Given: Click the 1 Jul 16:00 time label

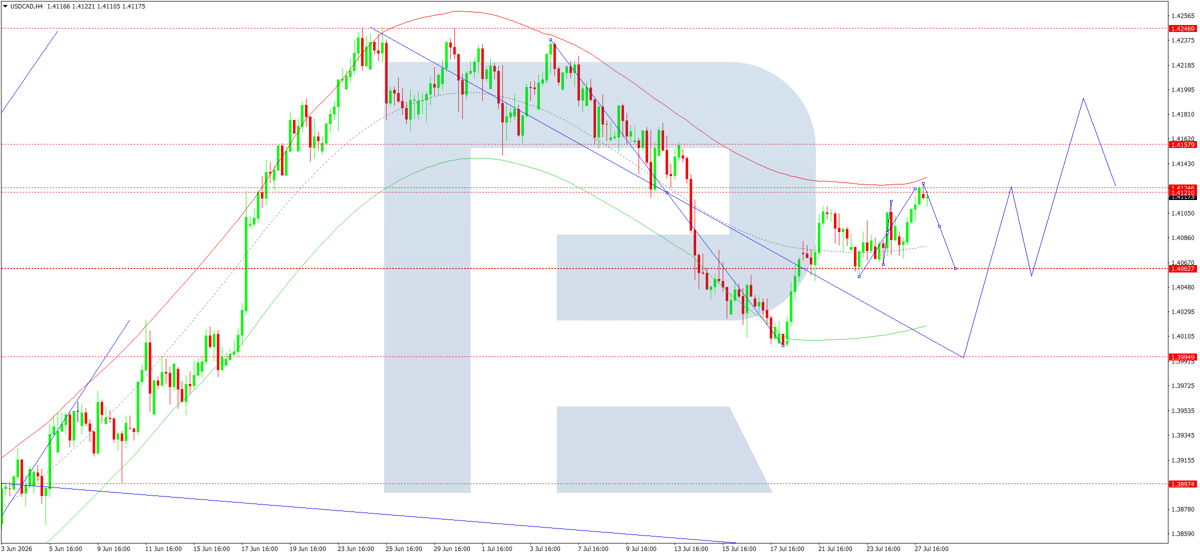Looking at the screenshot, I should (497, 549).
